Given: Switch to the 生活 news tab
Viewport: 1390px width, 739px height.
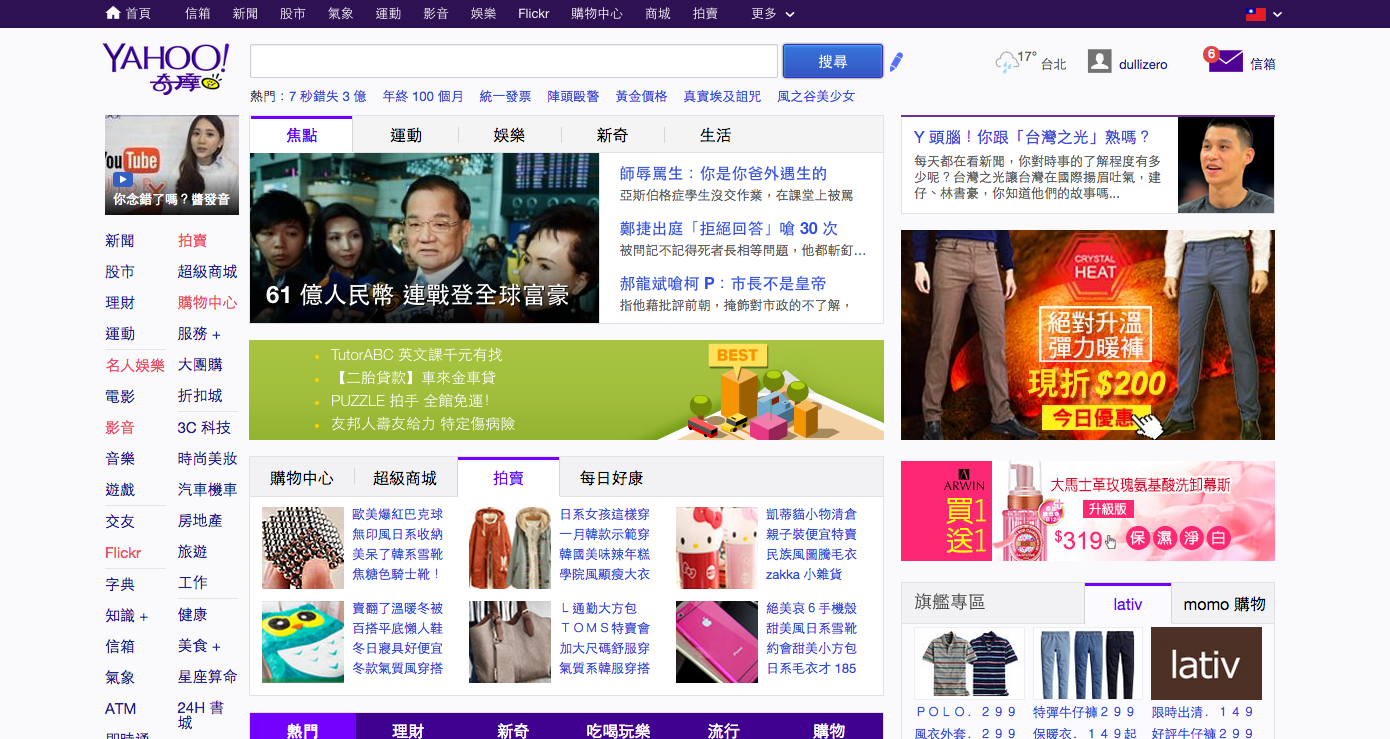Looking at the screenshot, I should [x=715, y=135].
